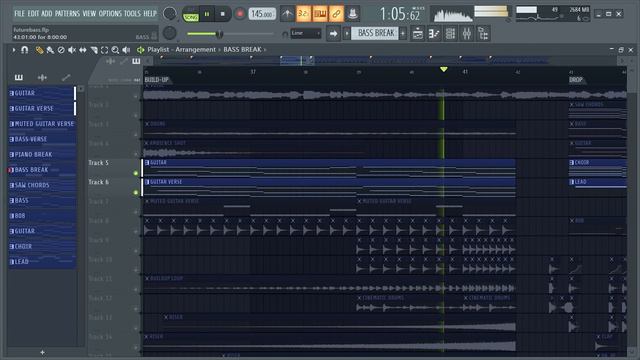
Task: Click the main pitch knob
Action: coord(169,33)
